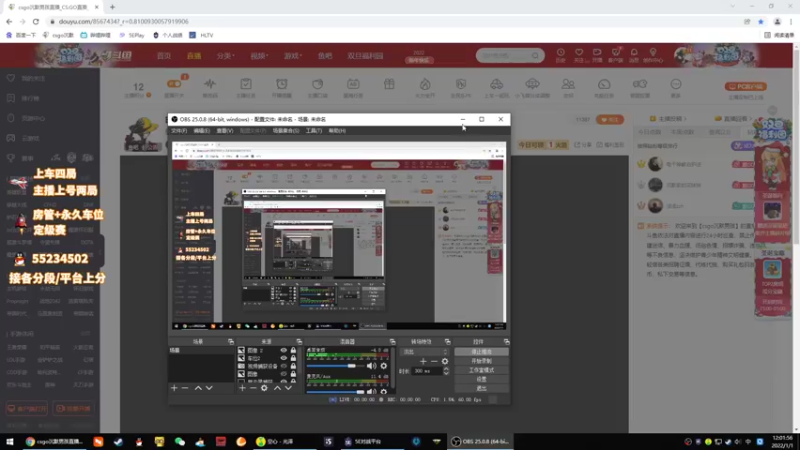Open 桌面音频 audio settings gear
The width and height of the screenshot is (800, 450).
384,366
